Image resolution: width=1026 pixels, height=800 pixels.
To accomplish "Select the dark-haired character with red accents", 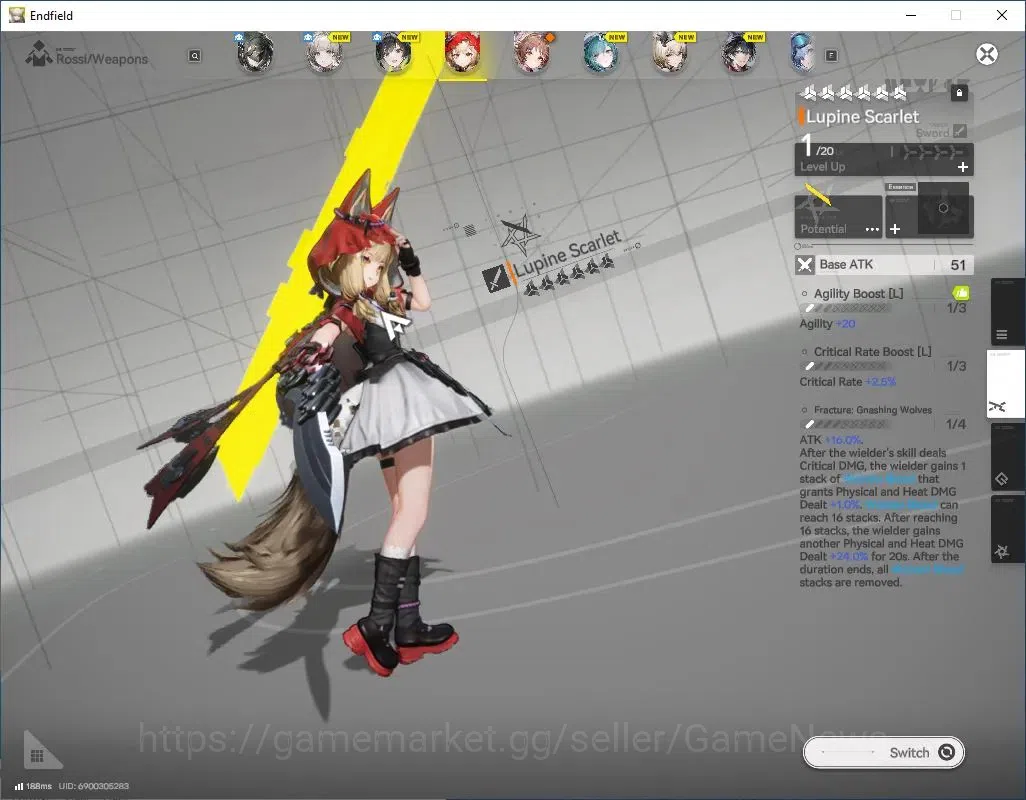I will [x=740, y=52].
